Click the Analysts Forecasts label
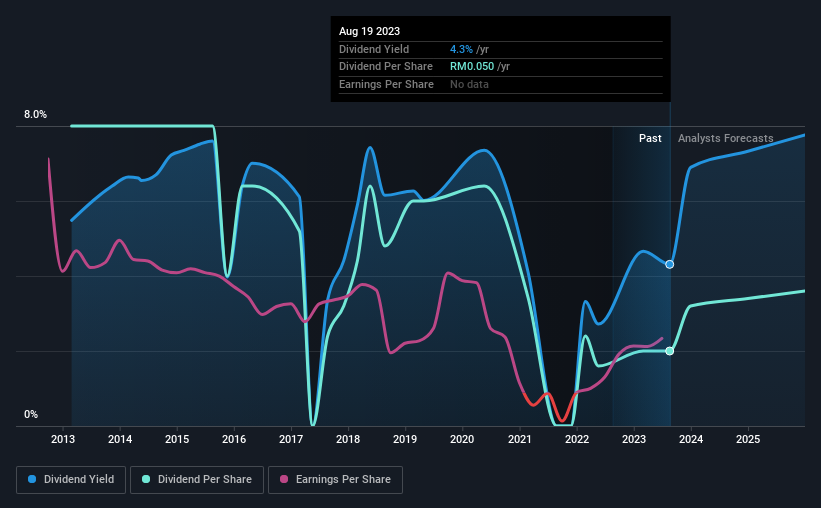This screenshot has height=508, width=821. [x=726, y=138]
